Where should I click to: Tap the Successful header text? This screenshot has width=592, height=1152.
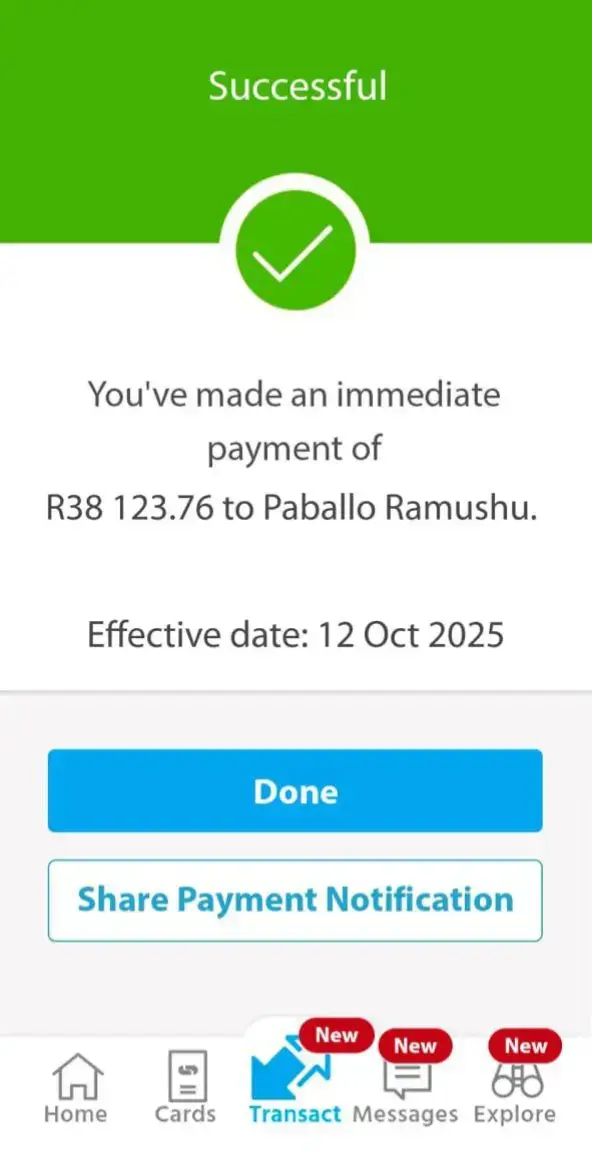coord(296,86)
